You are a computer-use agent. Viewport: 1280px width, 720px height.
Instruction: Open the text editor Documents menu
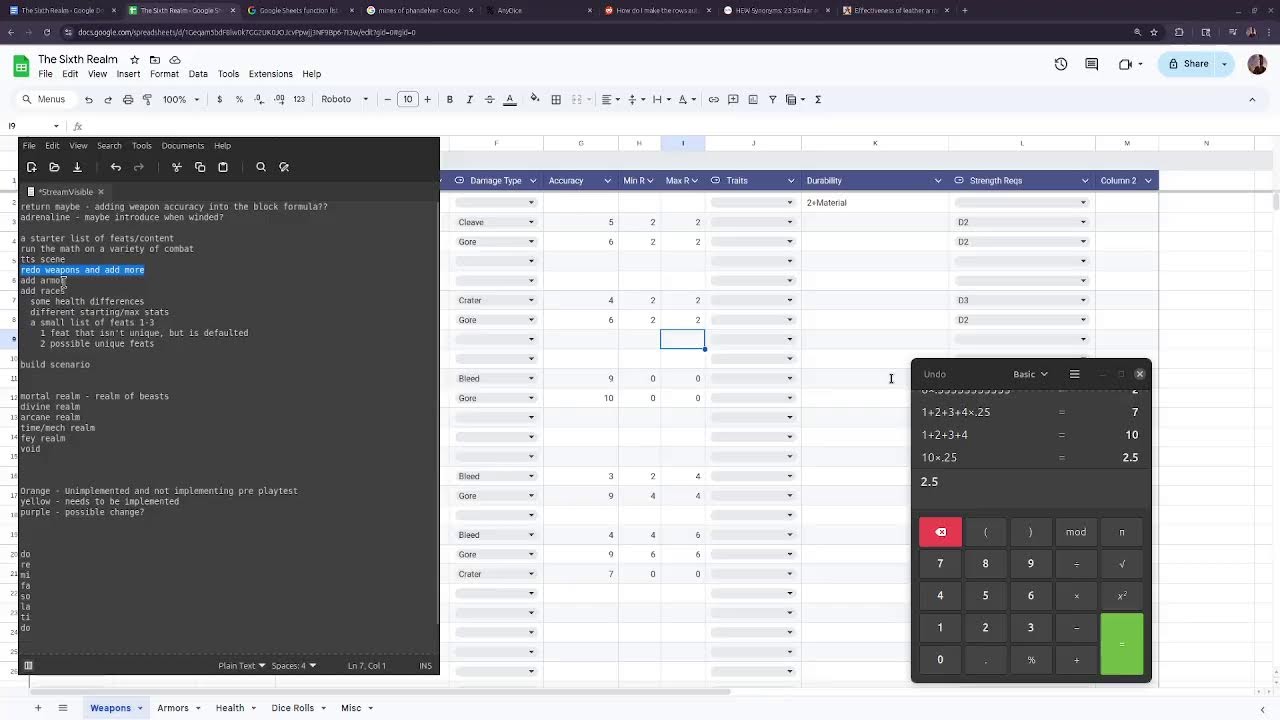pos(182,146)
